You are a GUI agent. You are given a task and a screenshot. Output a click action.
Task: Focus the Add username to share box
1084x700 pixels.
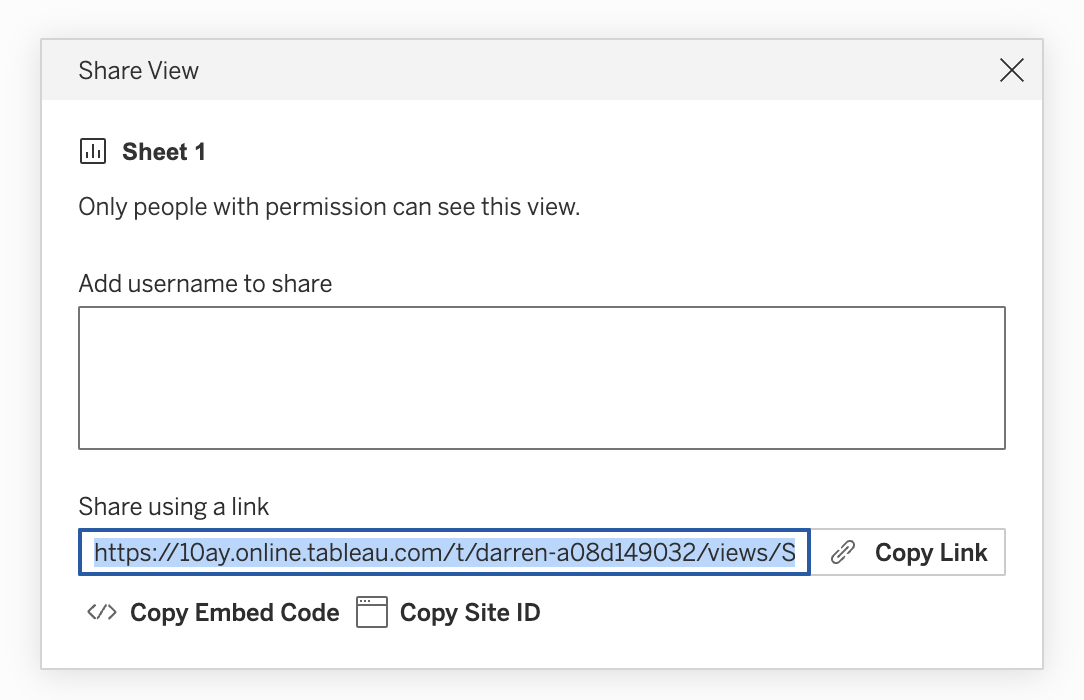(x=541, y=378)
